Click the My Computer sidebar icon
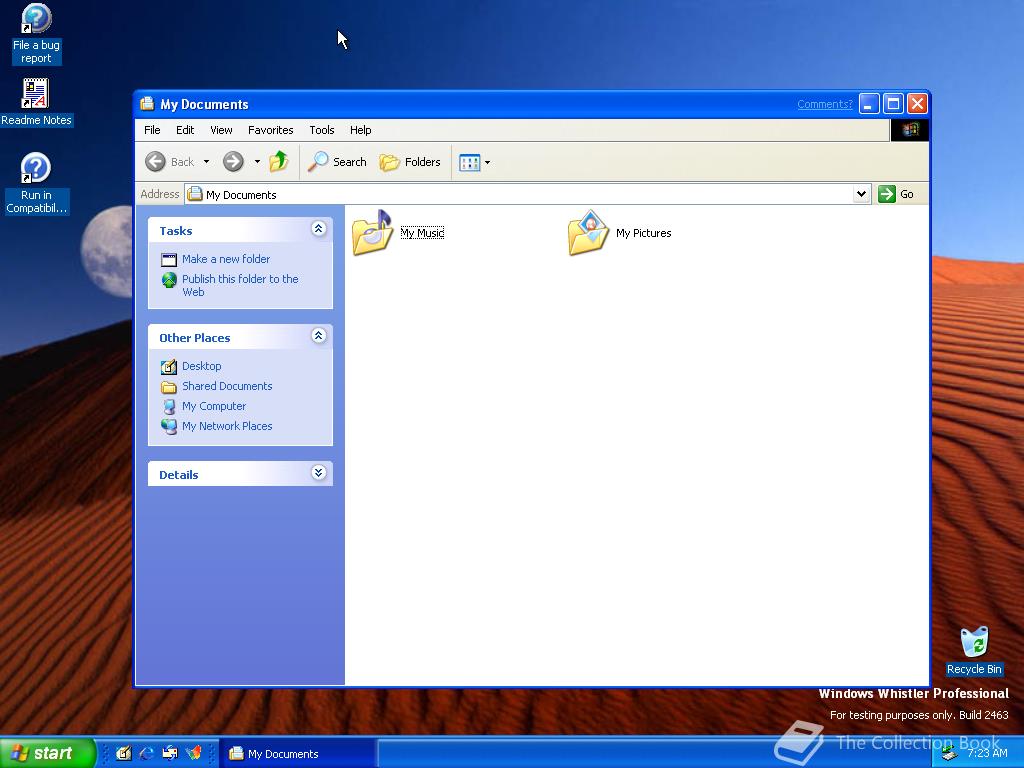This screenshot has width=1024, height=768. [x=169, y=407]
